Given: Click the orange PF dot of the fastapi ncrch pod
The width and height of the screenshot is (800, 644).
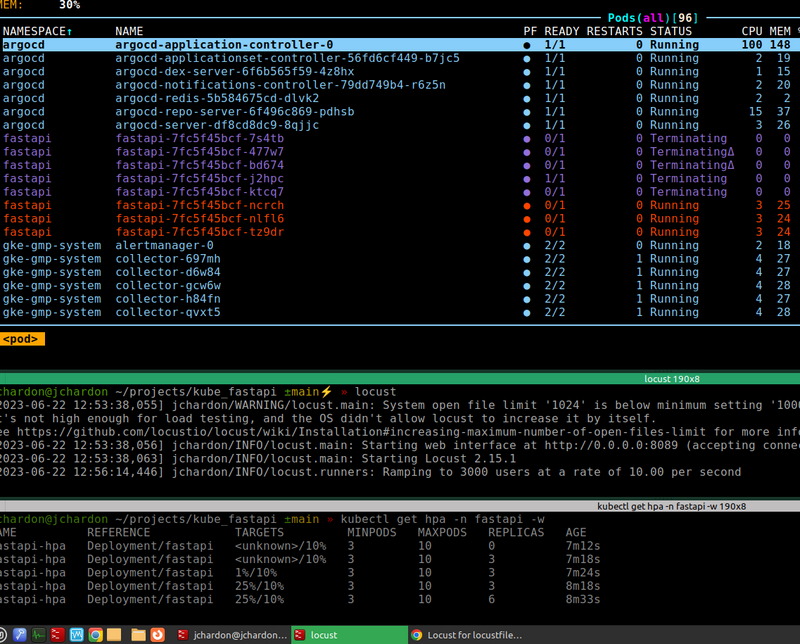Looking at the screenshot, I should 527,206.
